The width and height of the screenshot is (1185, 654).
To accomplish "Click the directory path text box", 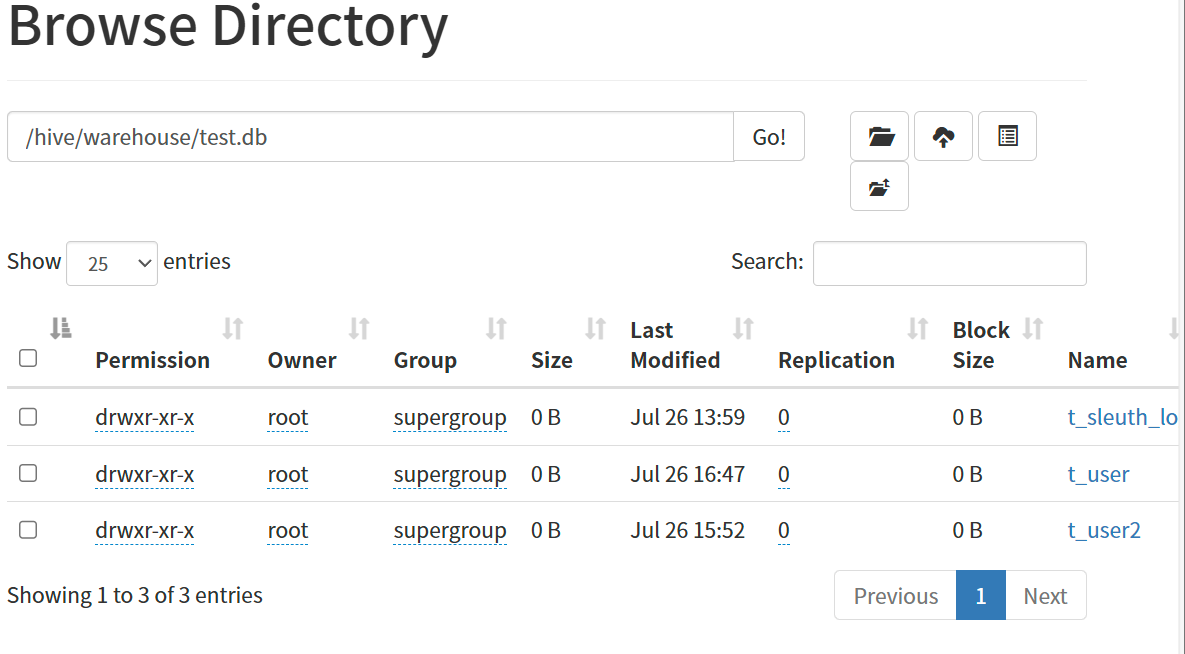I will click(370, 137).
